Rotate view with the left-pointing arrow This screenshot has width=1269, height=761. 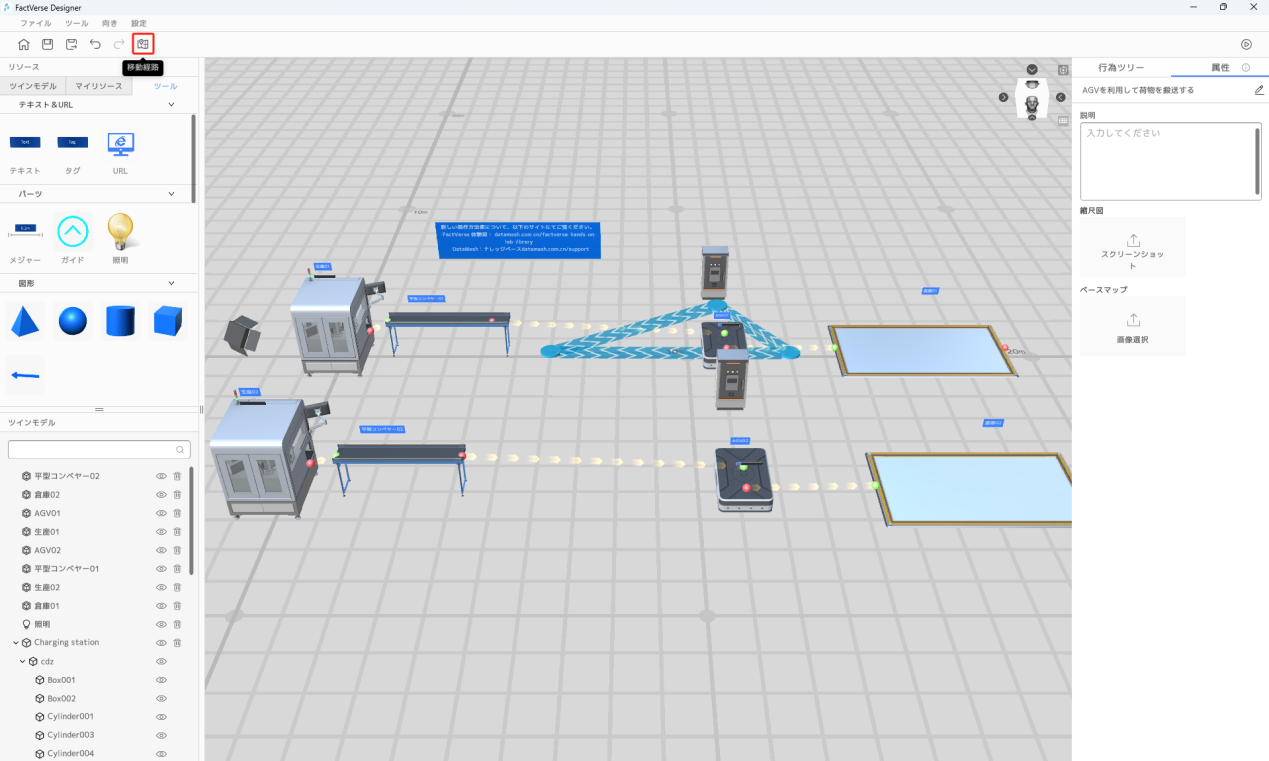point(1061,97)
